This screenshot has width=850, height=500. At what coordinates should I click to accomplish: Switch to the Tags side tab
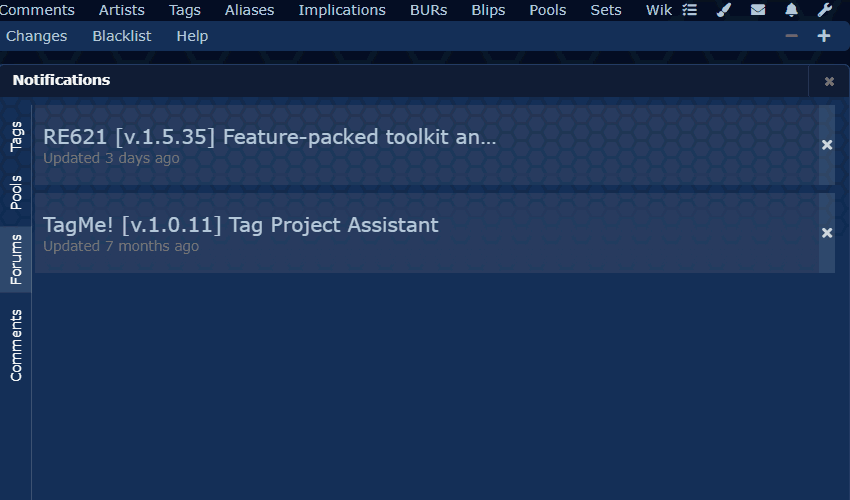pyautogui.click(x=16, y=136)
